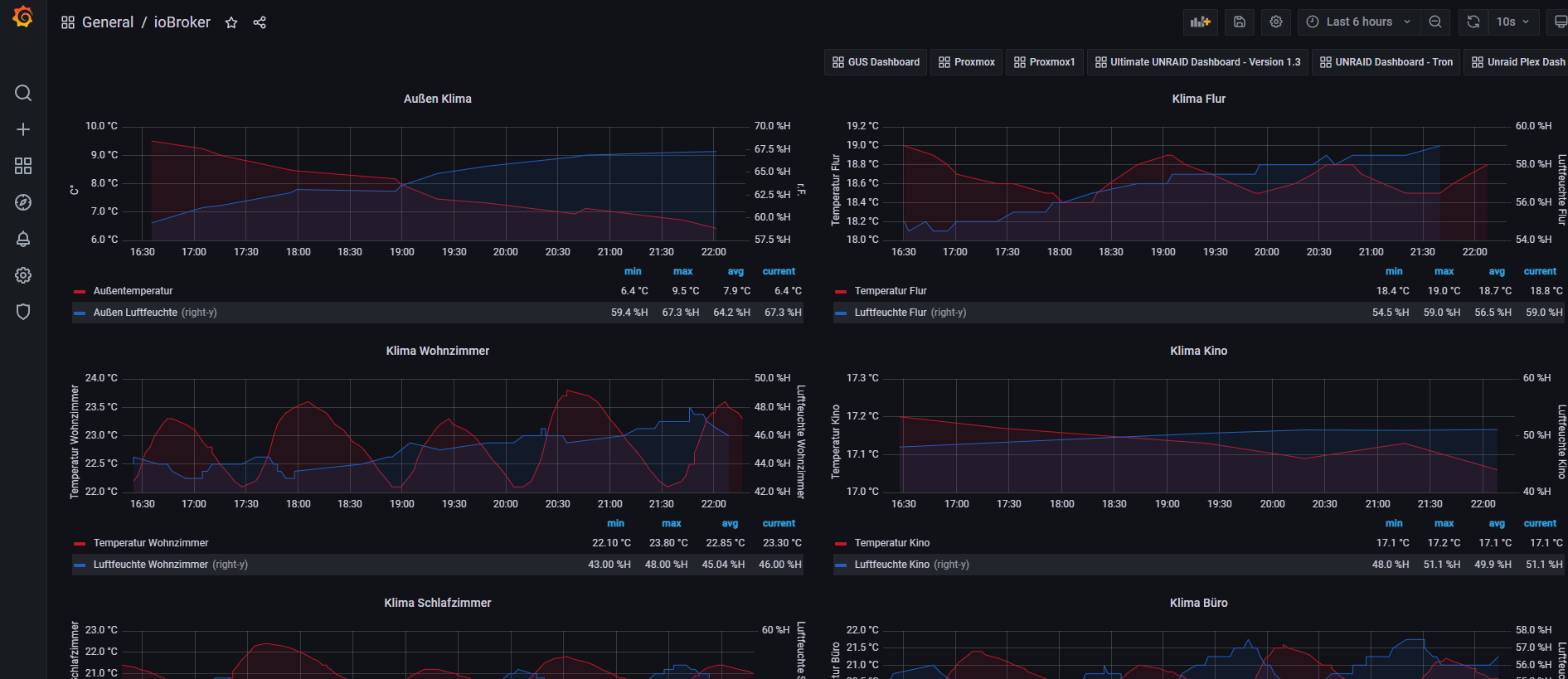Go to the General folder breadcrumb
The image size is (1568, 679).
(108, 22)
